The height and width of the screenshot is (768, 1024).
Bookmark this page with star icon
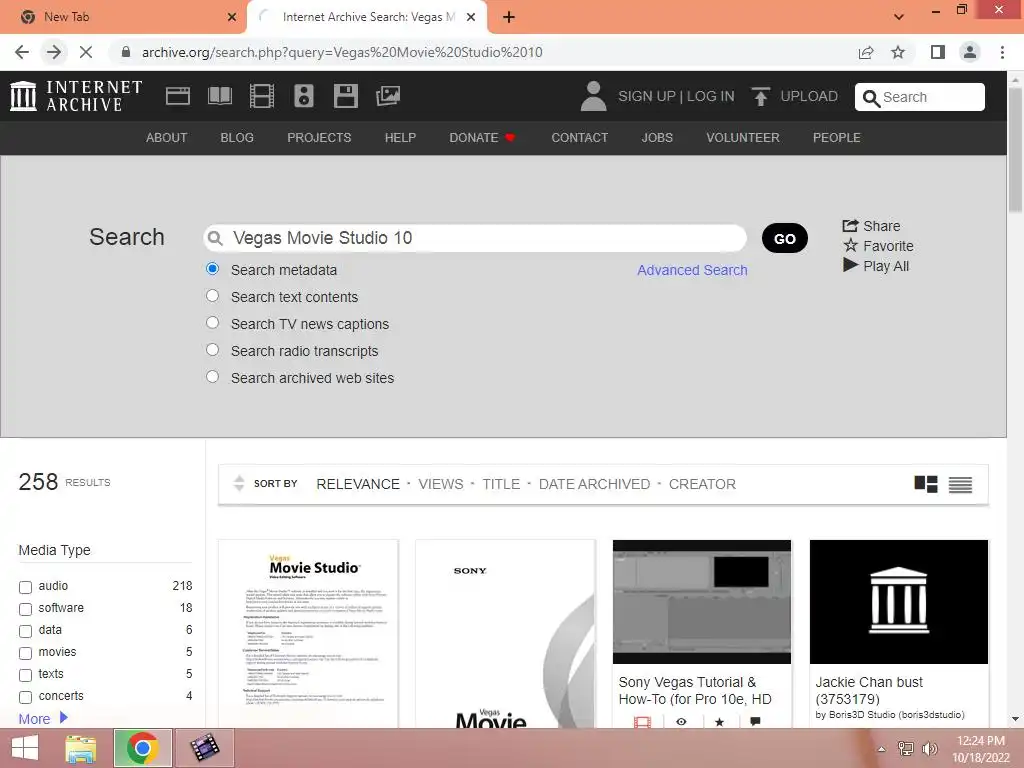898,52
